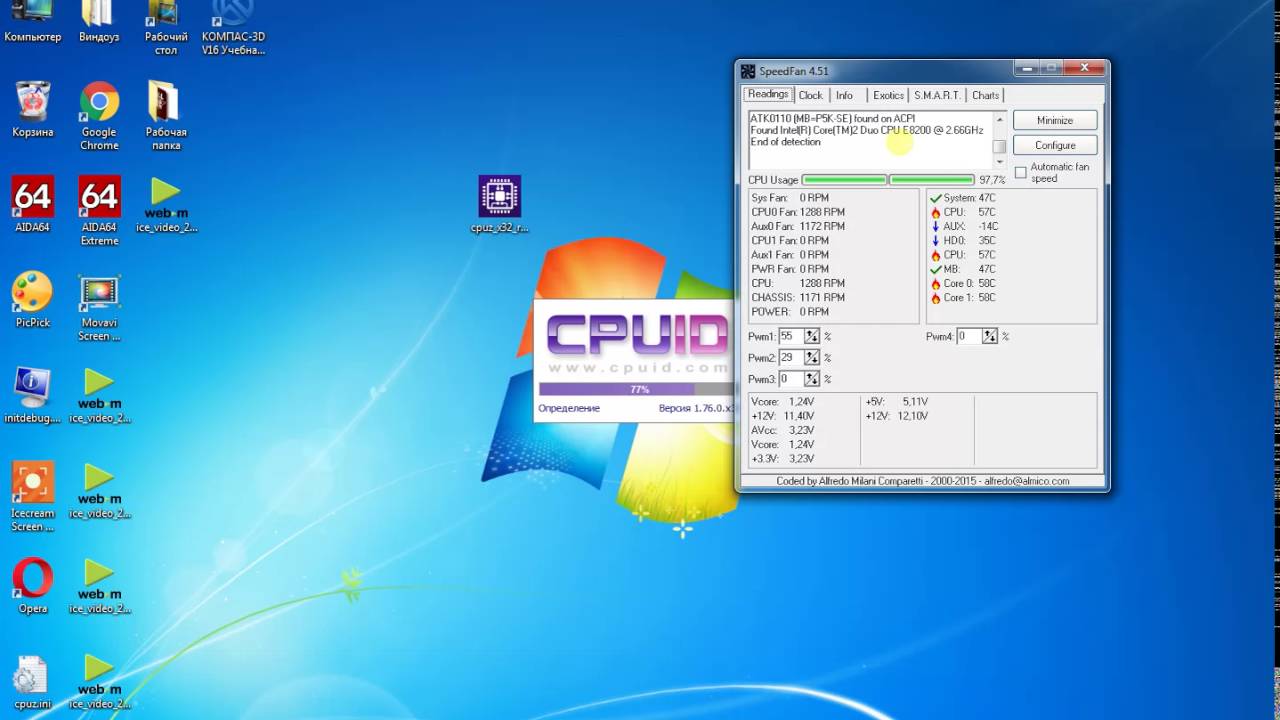
Task: Click the 'Found Intel(R) Core(TM)2 Duo' log line
Action: pyautogui.click(x=867, y=130)
